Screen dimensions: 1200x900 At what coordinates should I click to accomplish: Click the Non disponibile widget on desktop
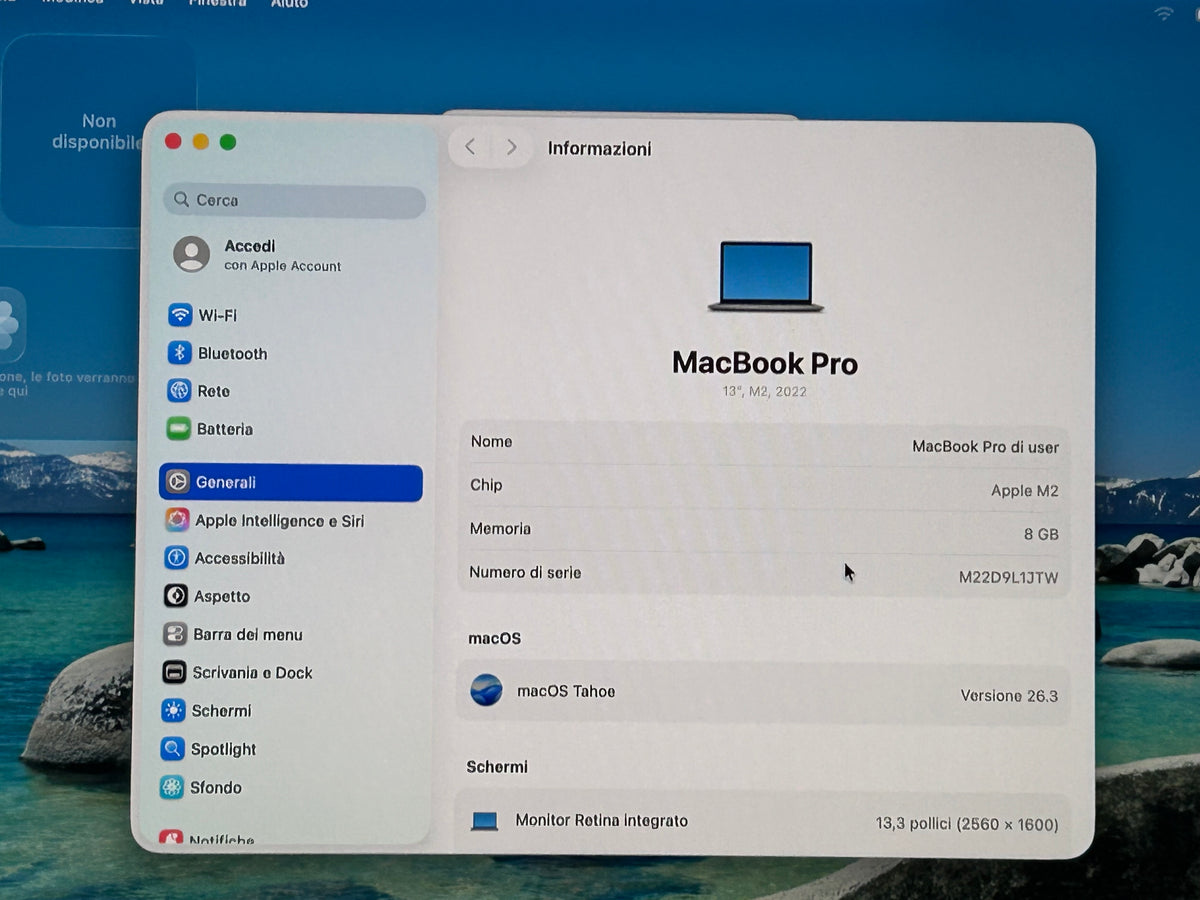tap(98, 131)
